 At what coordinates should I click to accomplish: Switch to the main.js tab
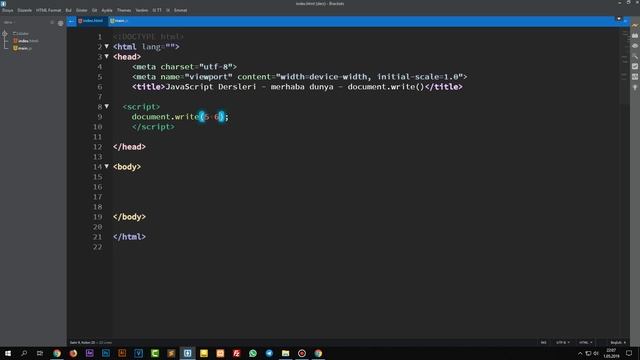(119, 21)
